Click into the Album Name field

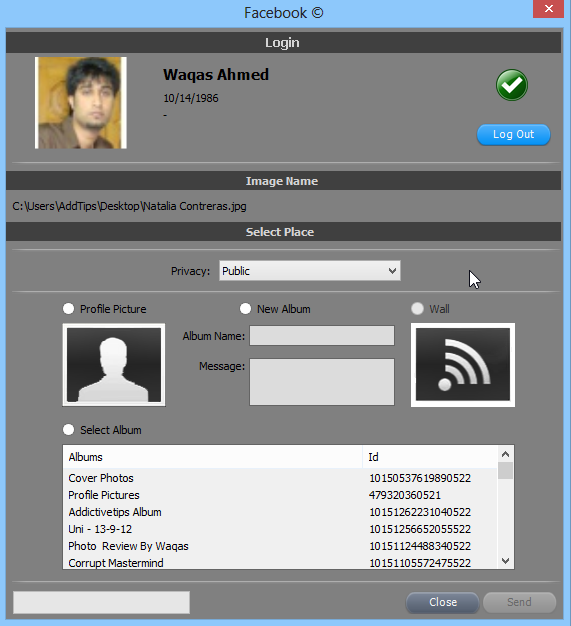coord(322,336)
